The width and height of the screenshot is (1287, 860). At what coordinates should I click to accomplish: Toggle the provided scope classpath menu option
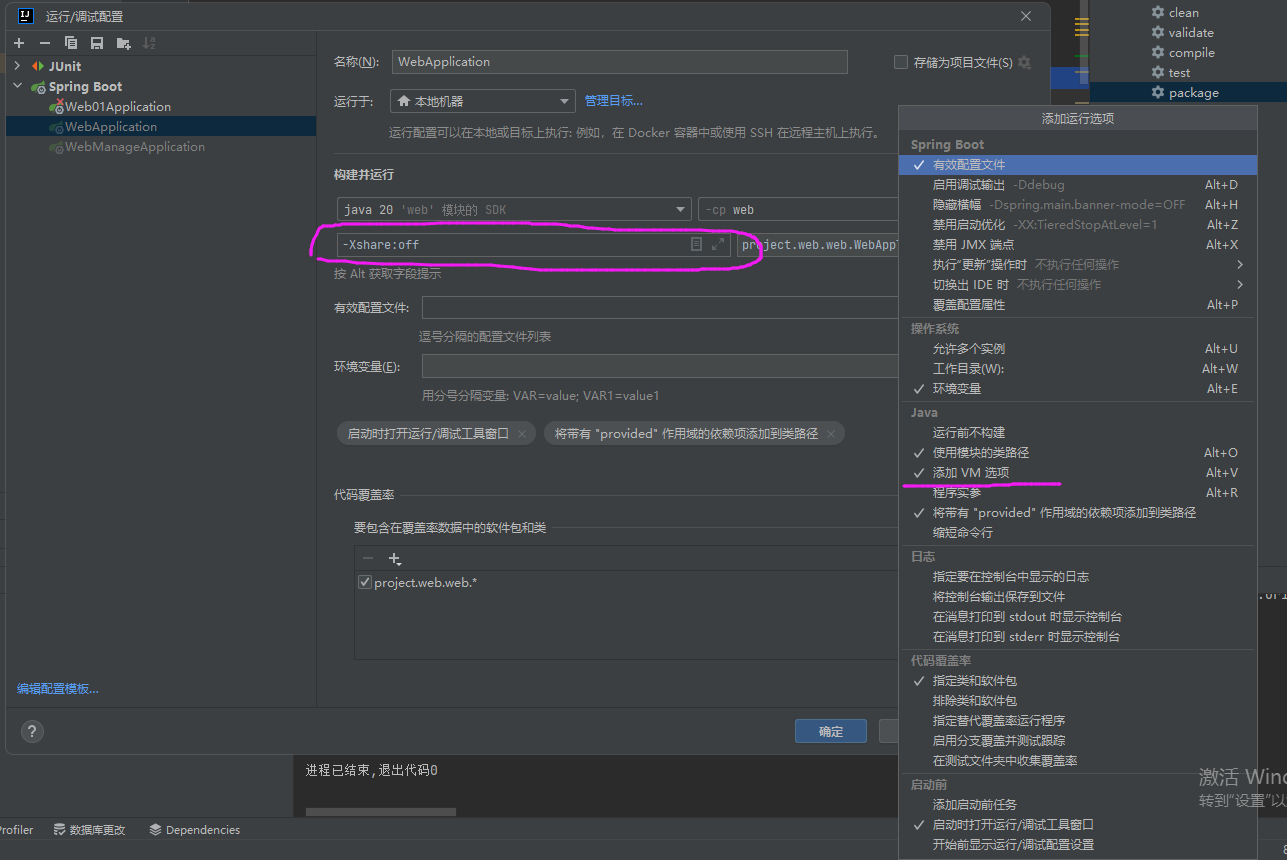(x=1078, y=513)
